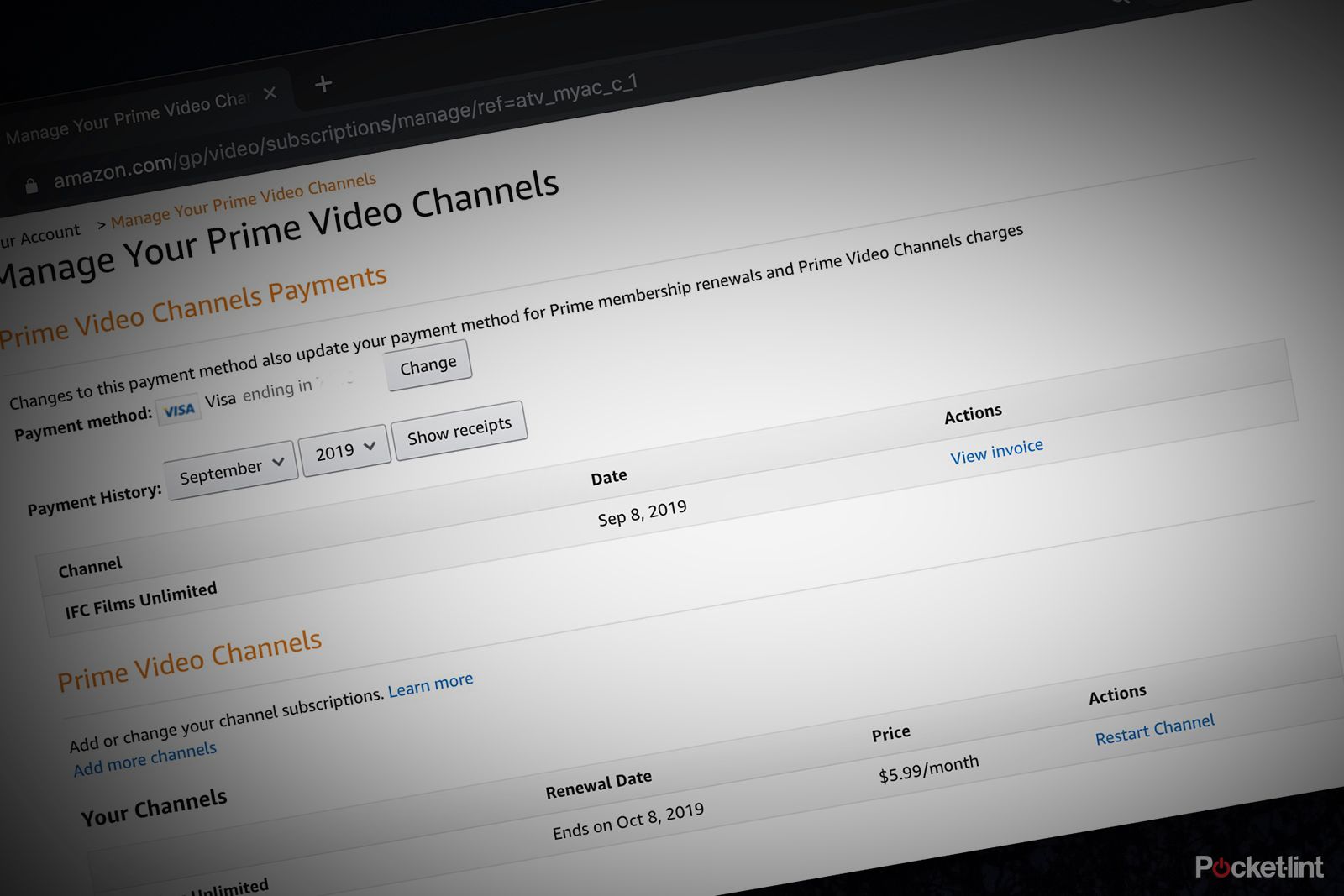Image resolution: width=1344 pixels, height=896 pixels.
Task: Click the Your Channels heading
Action: tap(154, 808)
